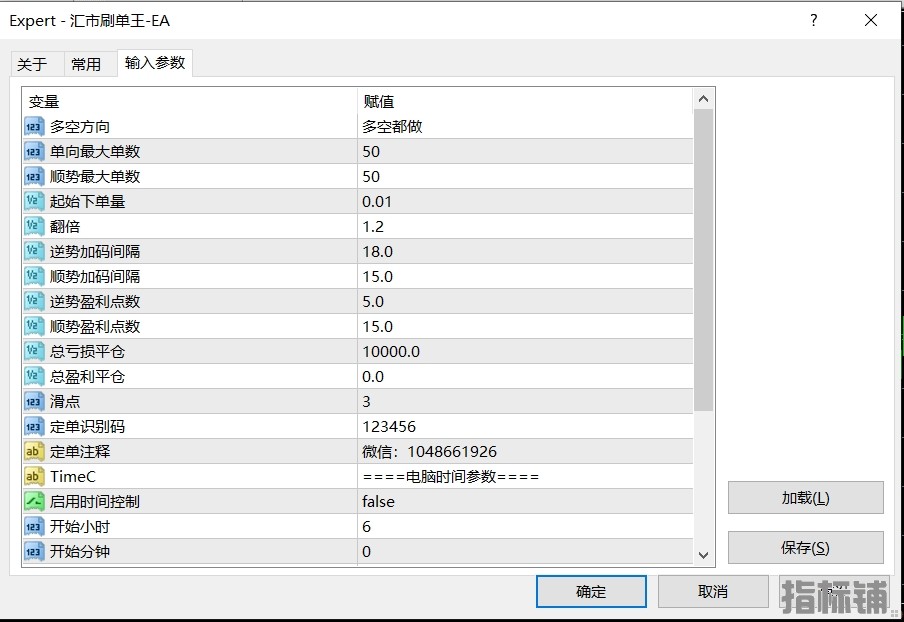Confirm with the 确定 button

click(x=591, y=591)
